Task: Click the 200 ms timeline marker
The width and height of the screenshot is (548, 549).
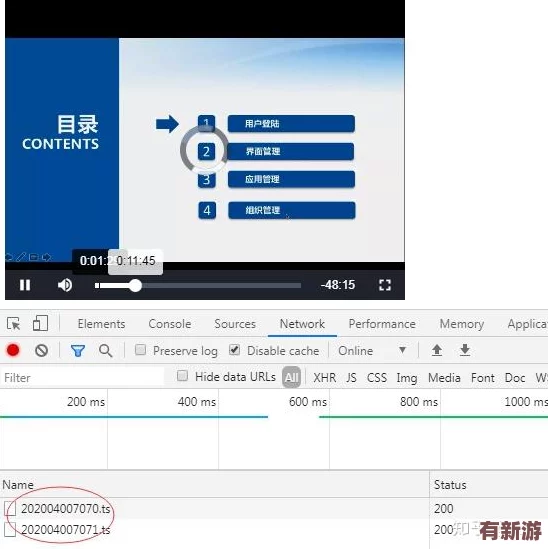Action: coord(86,402)
